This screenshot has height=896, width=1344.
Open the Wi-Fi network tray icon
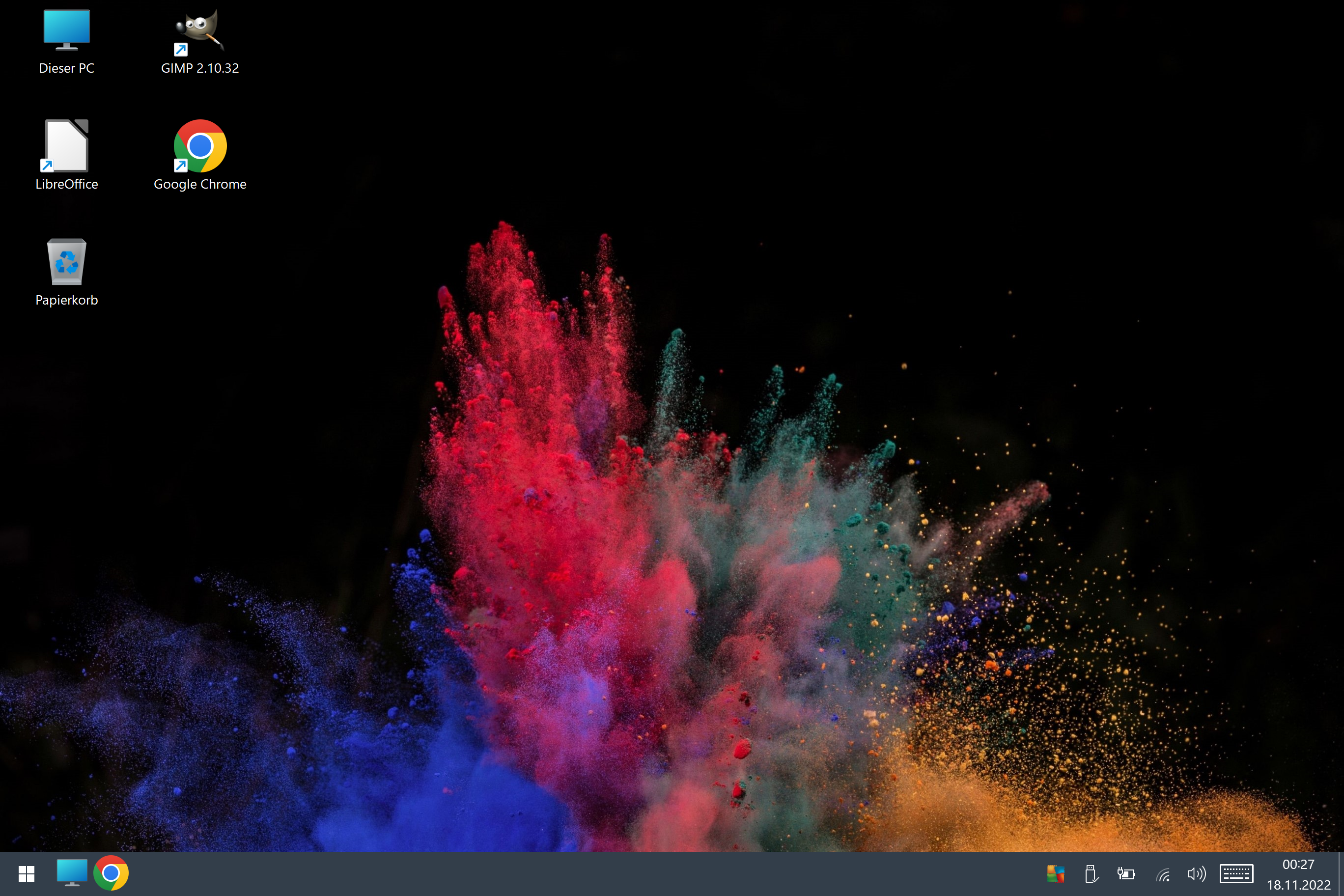coord(1162,874)
